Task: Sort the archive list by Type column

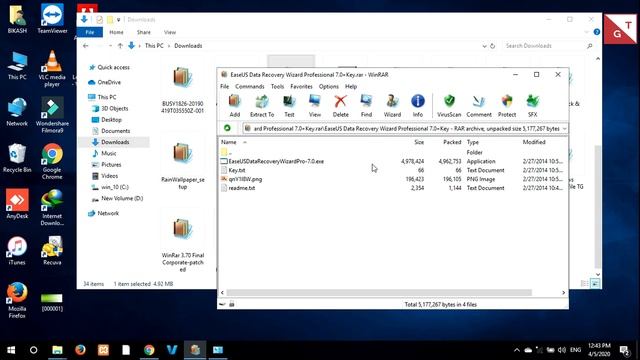Action: (473, 142)
